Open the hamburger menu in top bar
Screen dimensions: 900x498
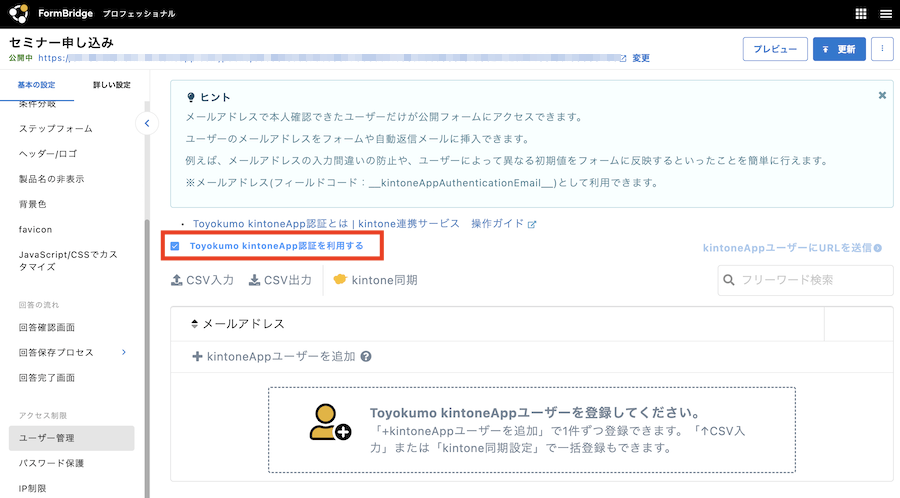(x=885, y=14)
